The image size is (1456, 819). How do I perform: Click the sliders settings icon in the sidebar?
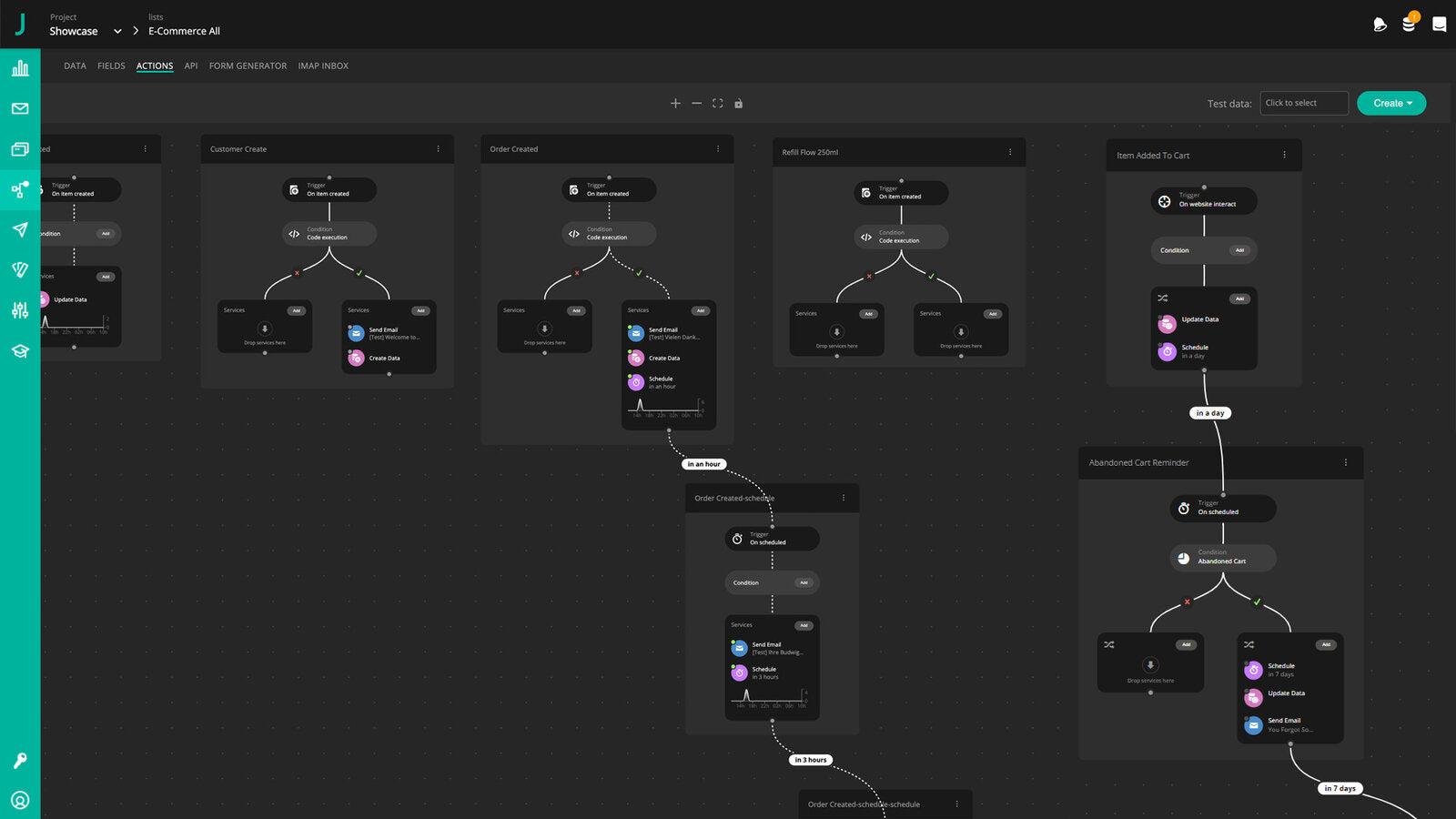[20, 309]
